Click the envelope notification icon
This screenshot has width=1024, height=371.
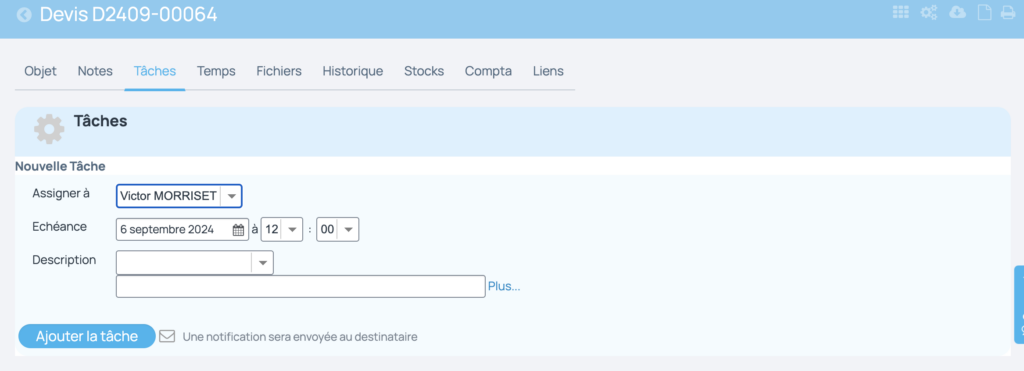point(167,336)
